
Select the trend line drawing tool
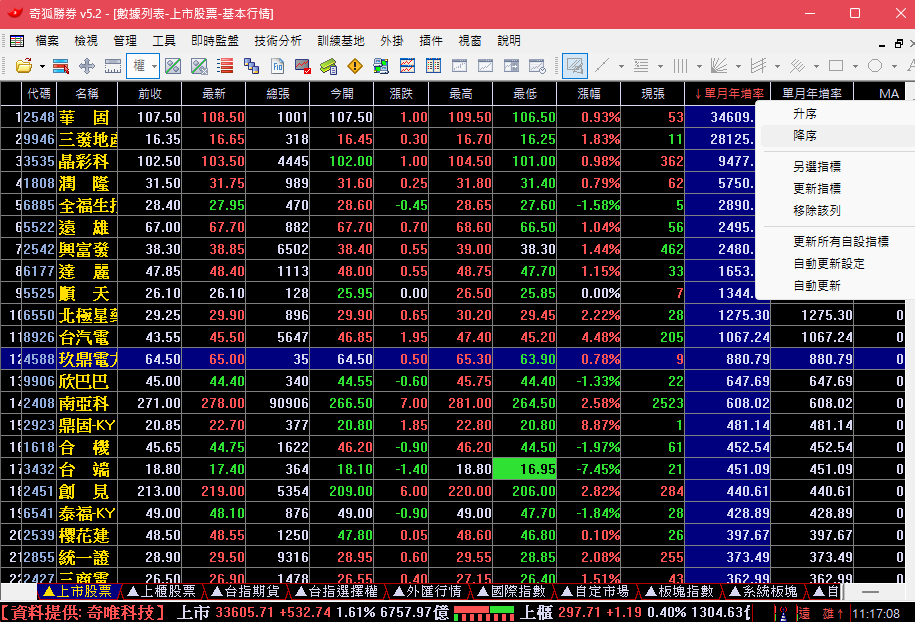coord(602,66)
